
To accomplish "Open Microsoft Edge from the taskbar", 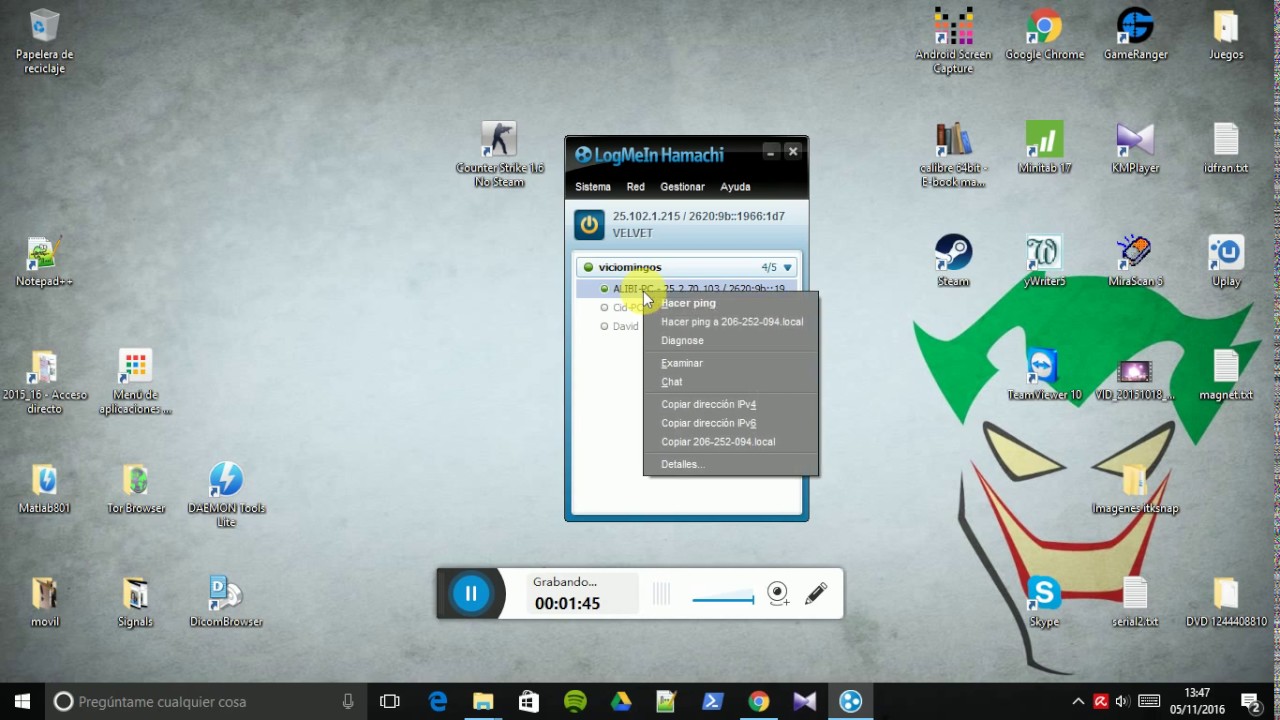I will (438, 702).
